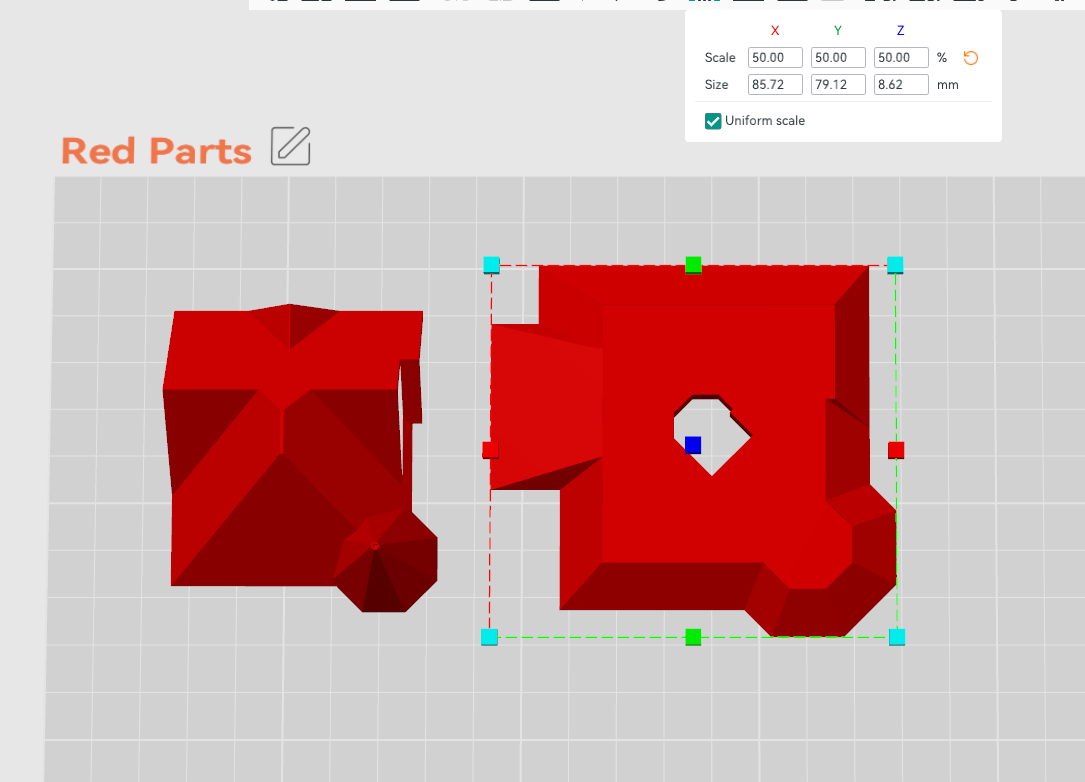Click the Scale Y input field
1085x782 pixels.
coord(838,57)
